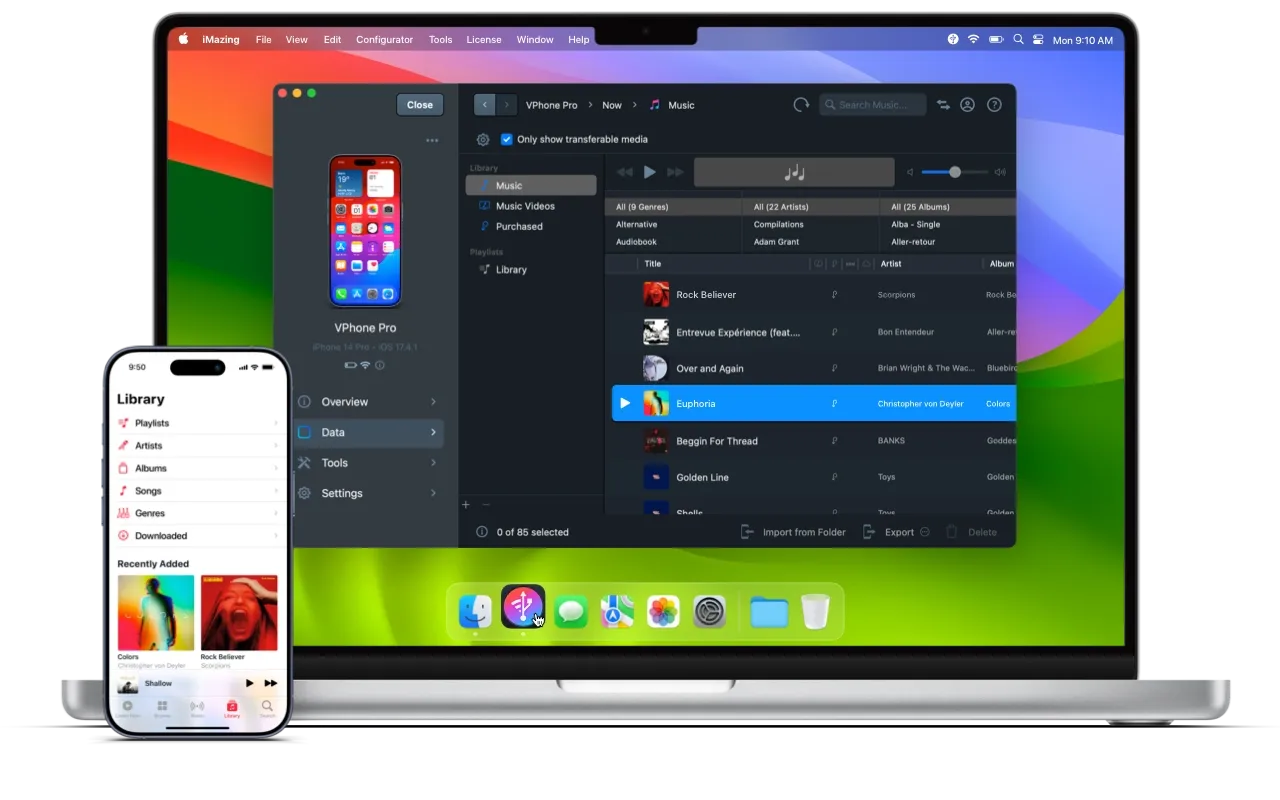1280x800 pixels.
Task: Expand the Tools section in sidebar
Action: pyautogui.click(x=369, y=463)
